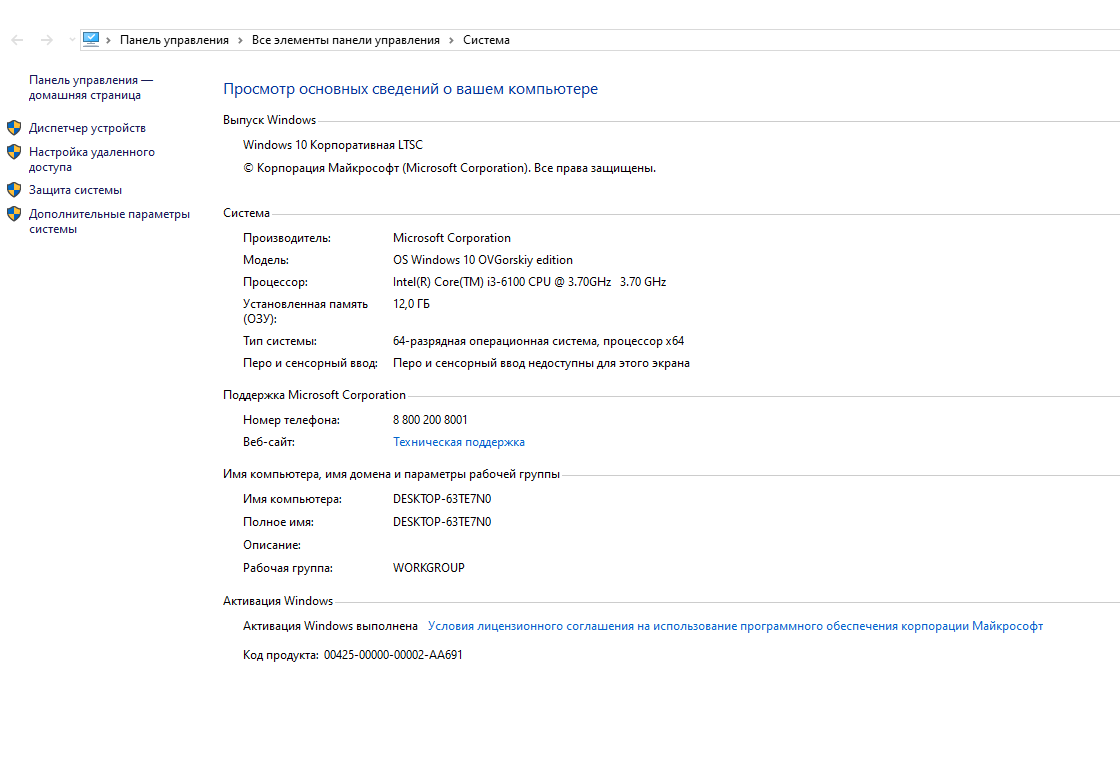This screenshot has height=776, width=1120.
Task: Click Microsoft Corporation manufacturer value
Action: (451, 238)
